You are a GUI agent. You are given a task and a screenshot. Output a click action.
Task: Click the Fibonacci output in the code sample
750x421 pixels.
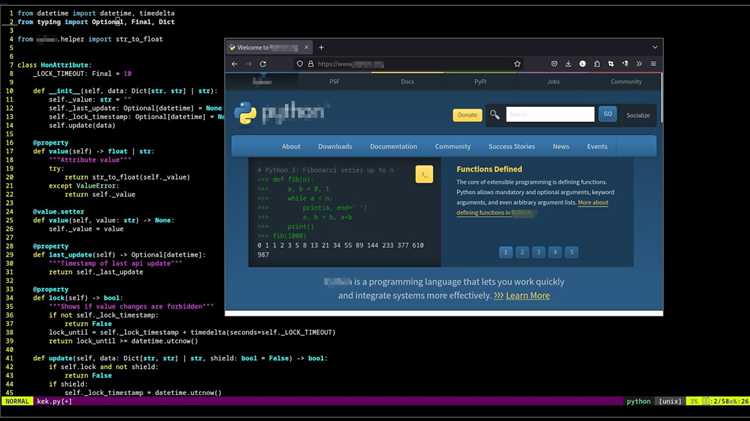[x=340, y=250]
